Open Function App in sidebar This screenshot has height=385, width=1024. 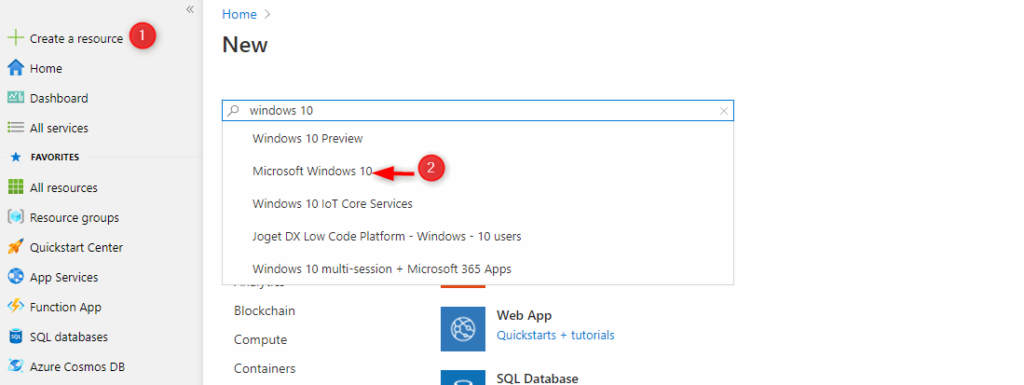65,307
